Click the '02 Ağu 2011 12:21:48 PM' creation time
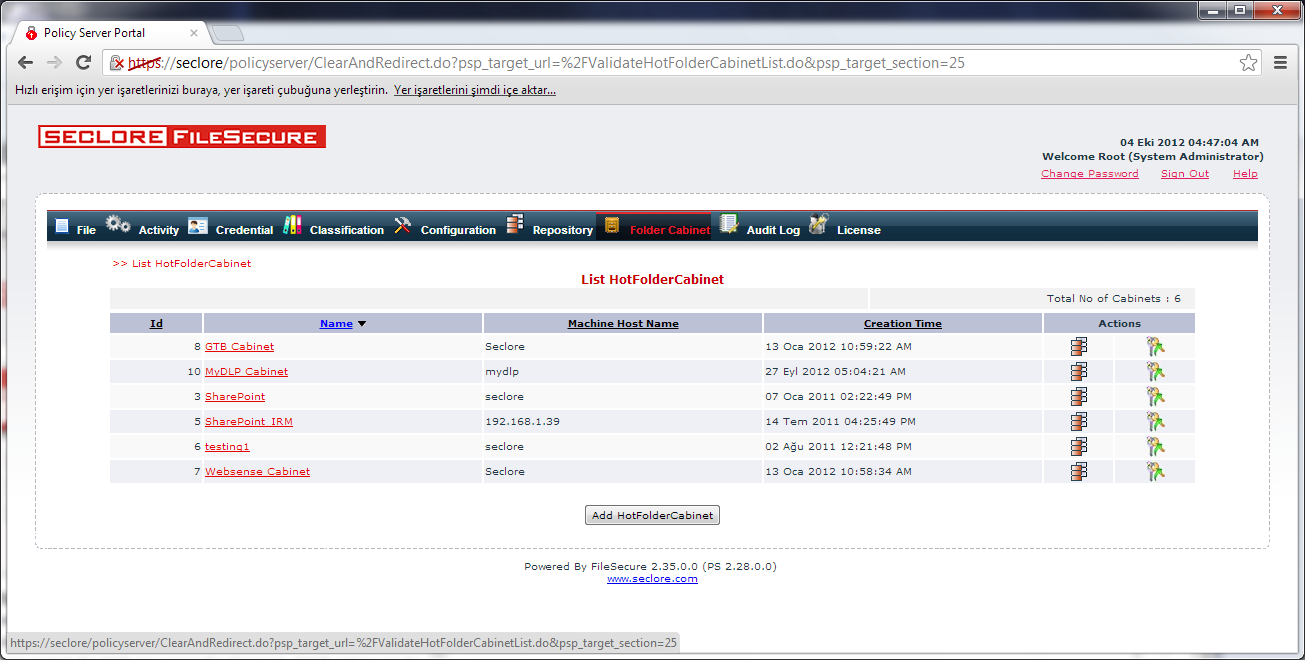The height and width of the screenshot is (660, 1305). [839, 447]
